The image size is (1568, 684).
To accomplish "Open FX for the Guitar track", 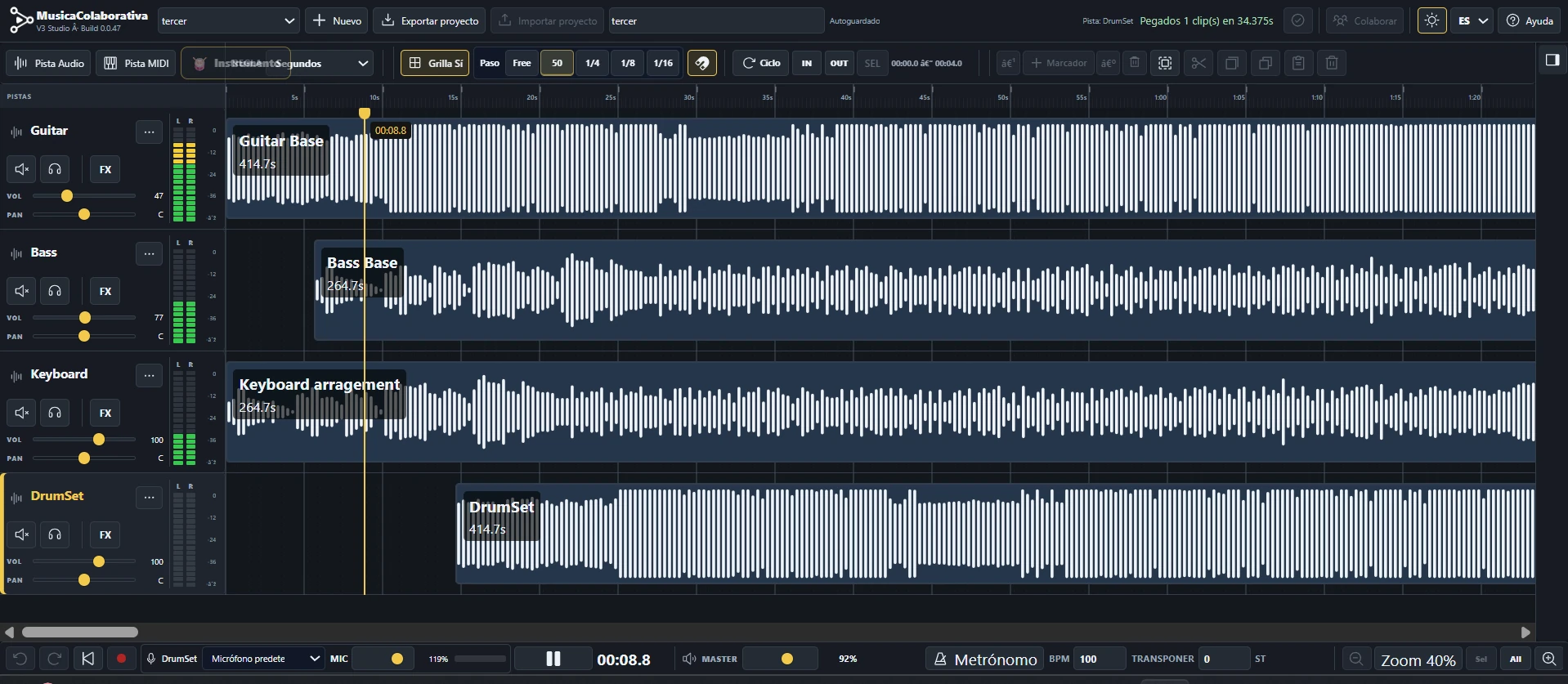I will click(x=105, y=169).
